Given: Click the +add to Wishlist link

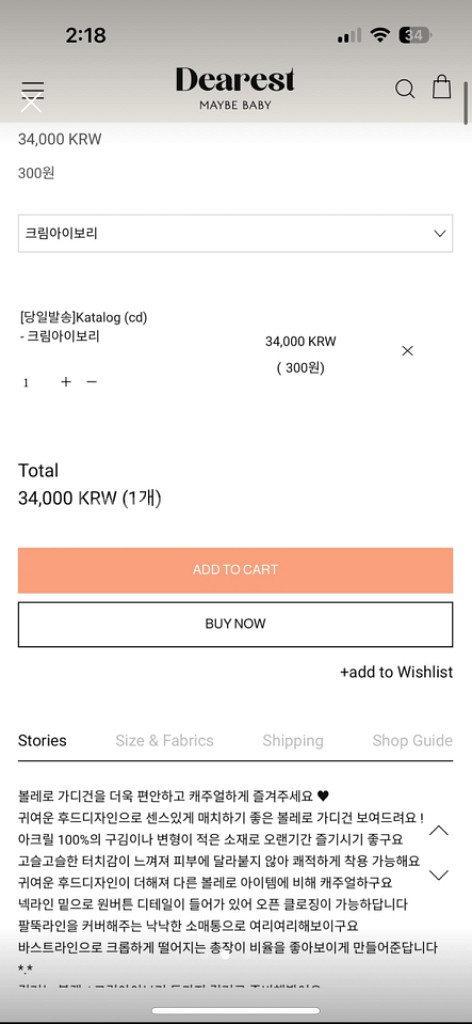Looking at the screenshot, I should click(x=396, y=672).
